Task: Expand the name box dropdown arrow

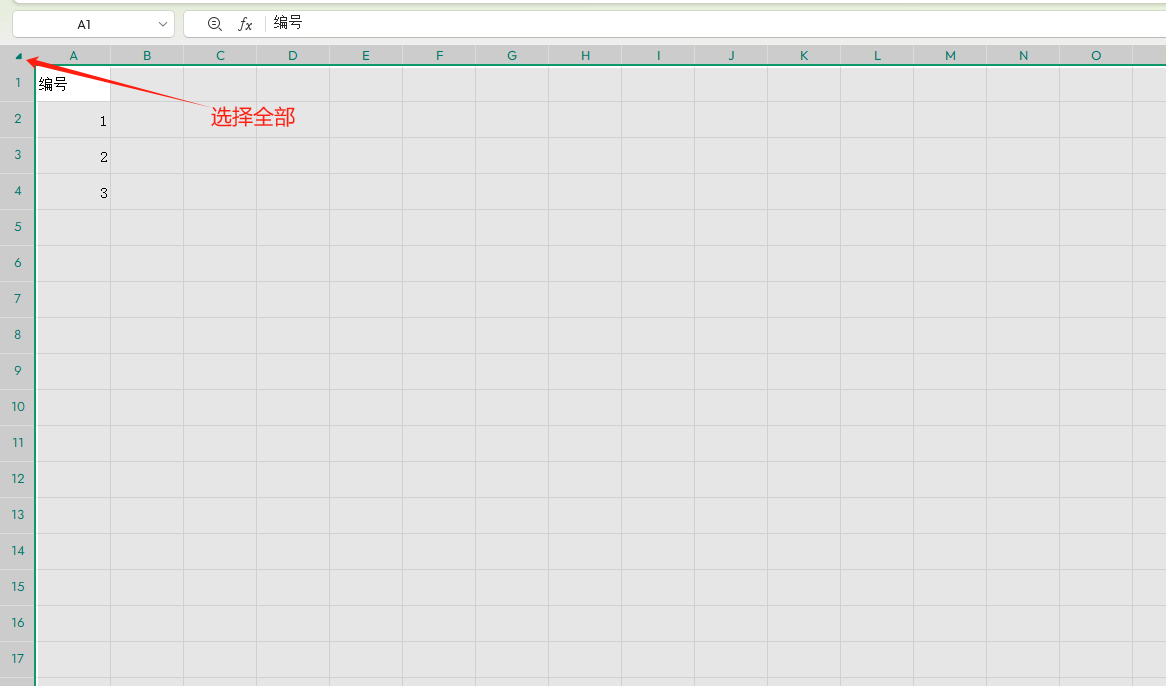Action: (x=163, y=25)
